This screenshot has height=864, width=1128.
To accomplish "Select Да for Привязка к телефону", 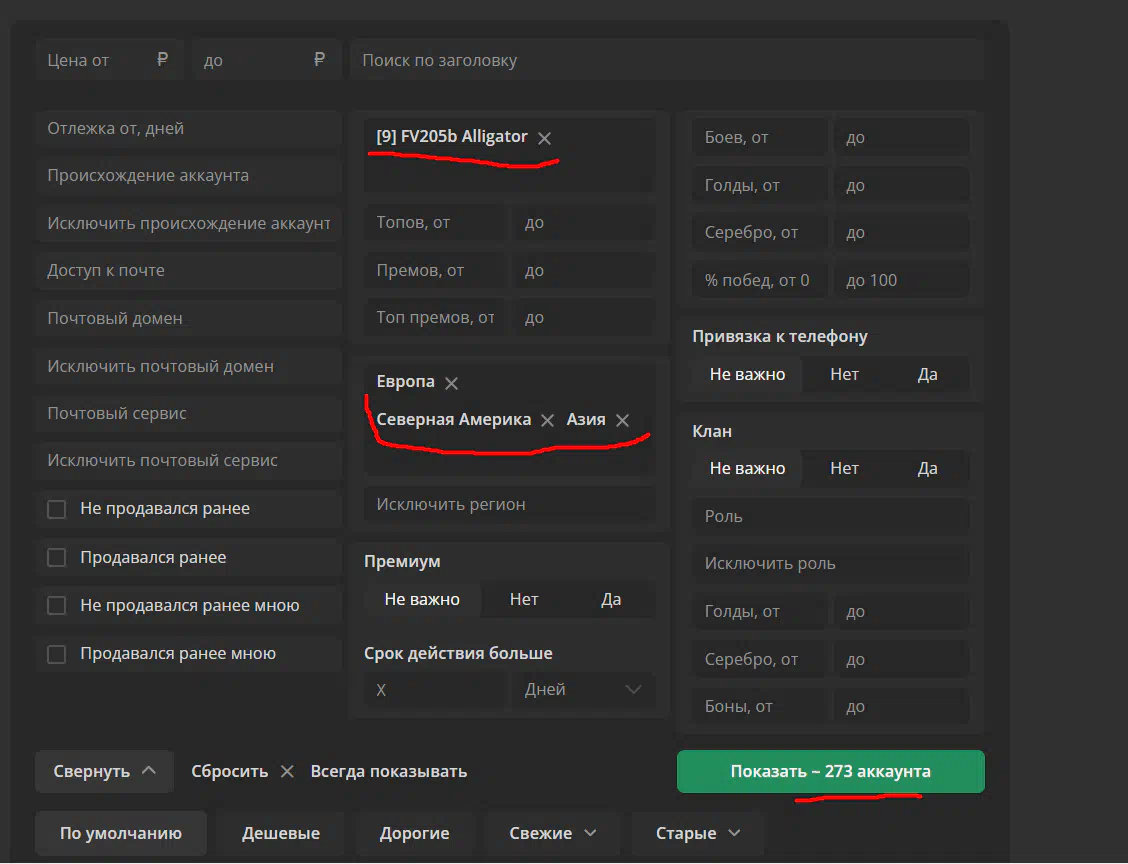I will [927, 374].
